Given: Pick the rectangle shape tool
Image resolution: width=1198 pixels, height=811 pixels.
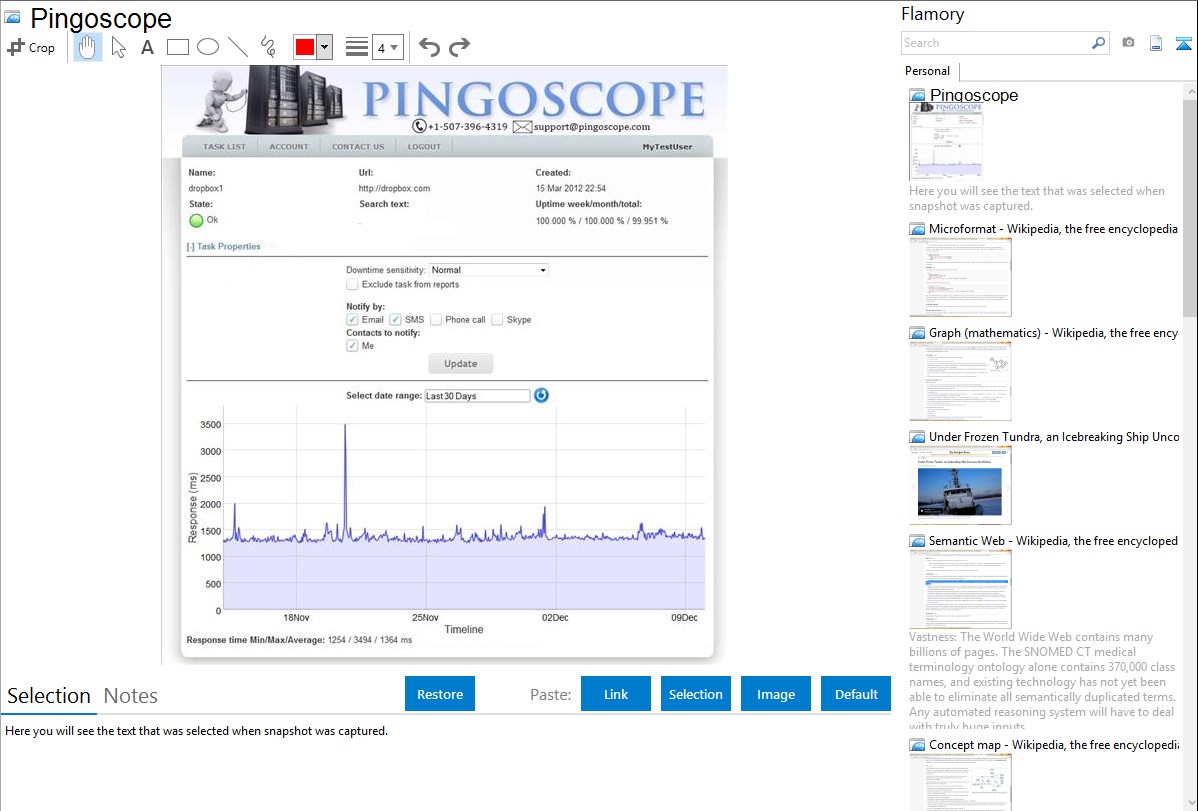Looking at the screenshot, I should [178, 47].
